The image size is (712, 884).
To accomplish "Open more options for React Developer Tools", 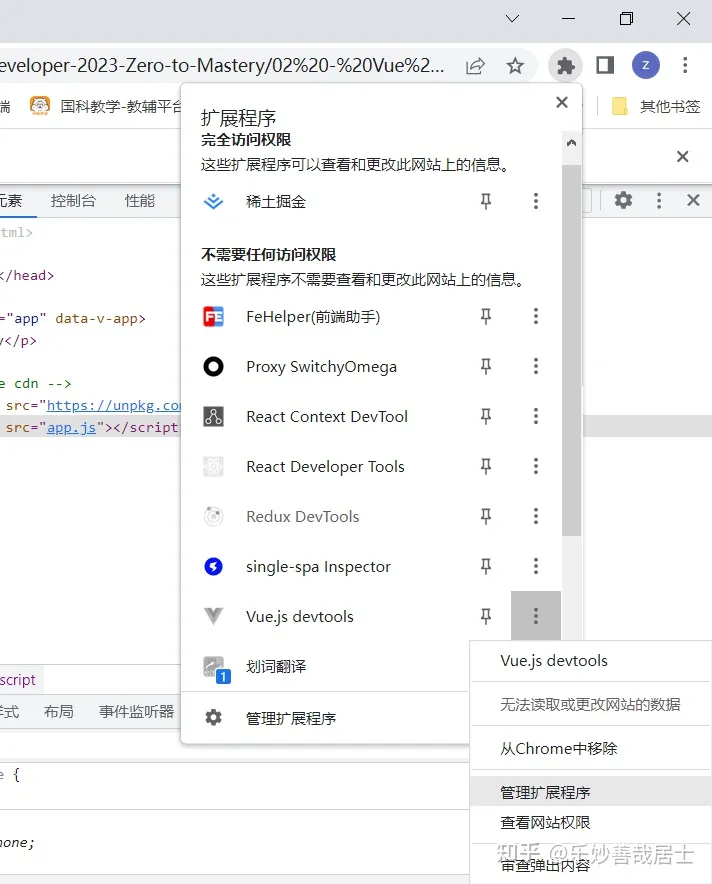I will 536,466.
